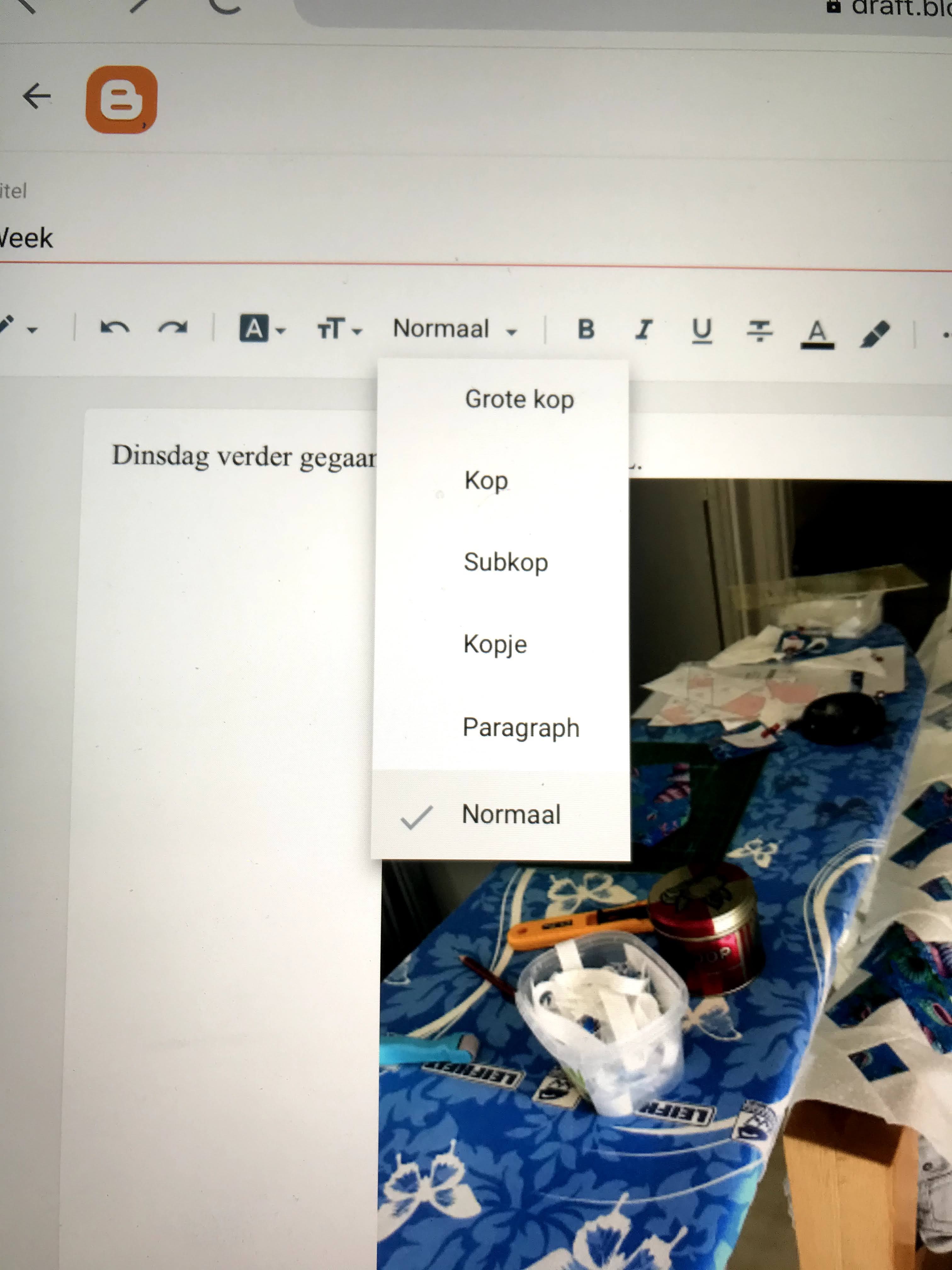Choose the Kop heading style
Screen dimensions: 952x1270
pyautogui.click(x=486, y=480)
